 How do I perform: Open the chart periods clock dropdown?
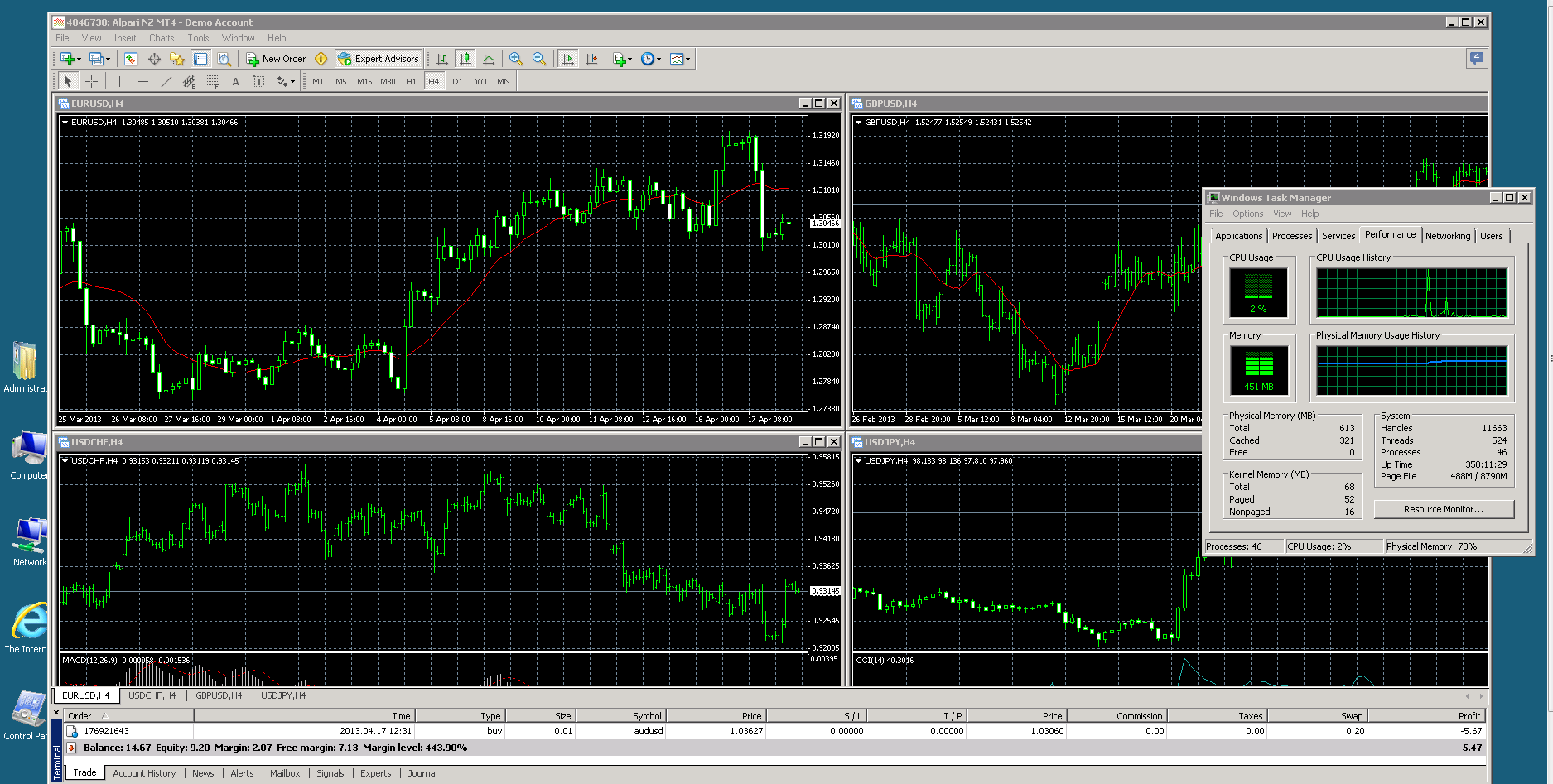[651, 59]
